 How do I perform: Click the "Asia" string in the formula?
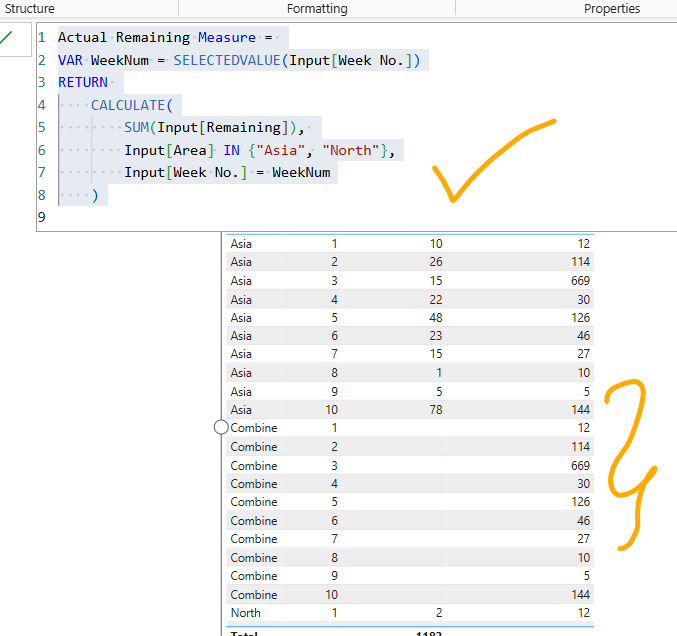coord(281,150)
